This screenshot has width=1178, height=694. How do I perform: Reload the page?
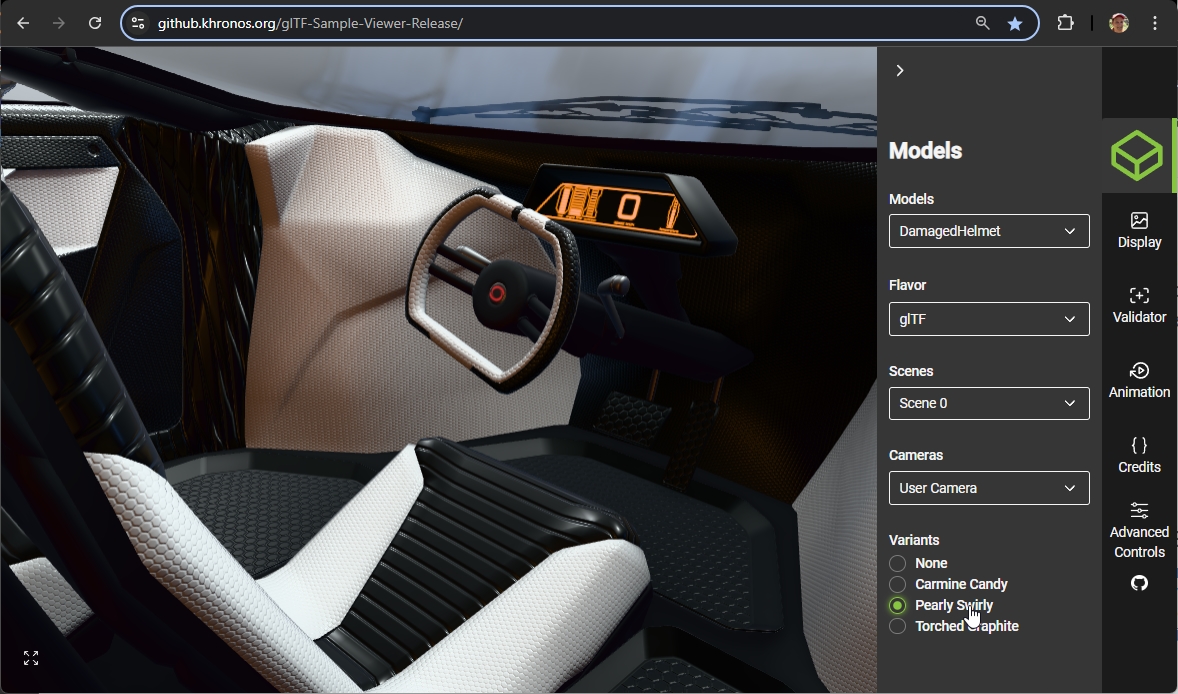(x=95, y=23)
